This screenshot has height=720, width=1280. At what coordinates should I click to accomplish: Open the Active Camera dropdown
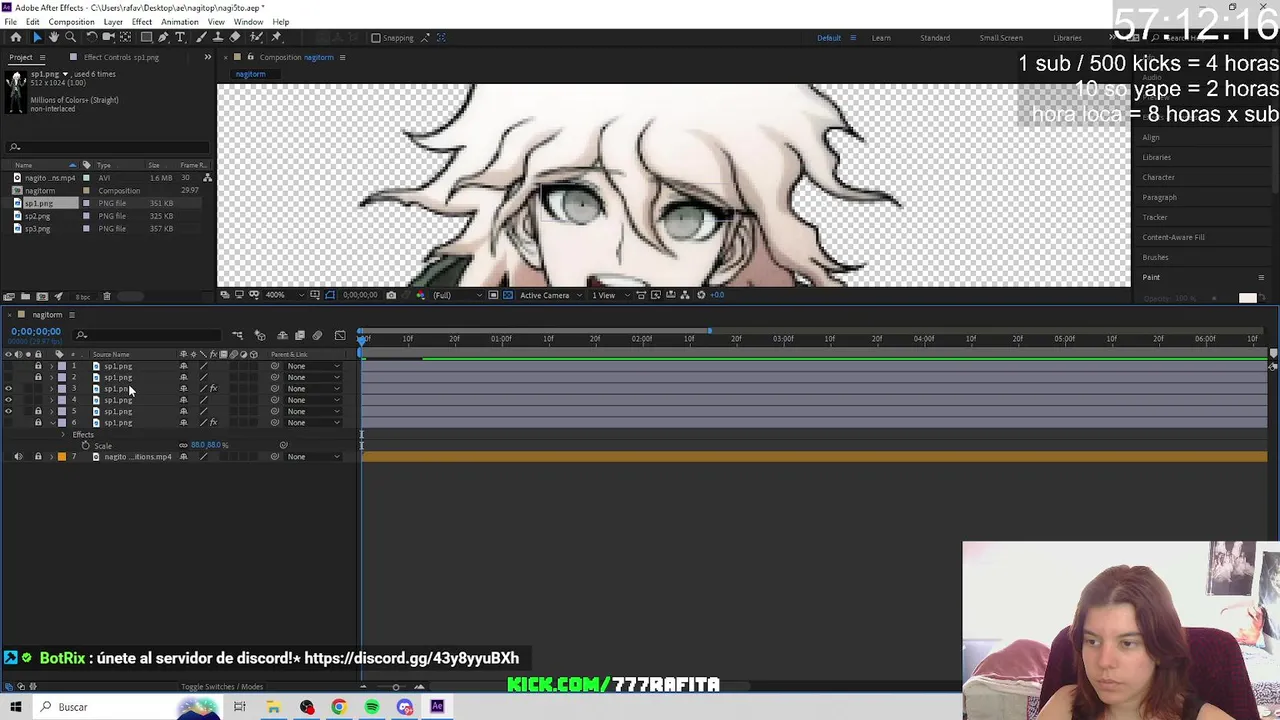[551, 295]
